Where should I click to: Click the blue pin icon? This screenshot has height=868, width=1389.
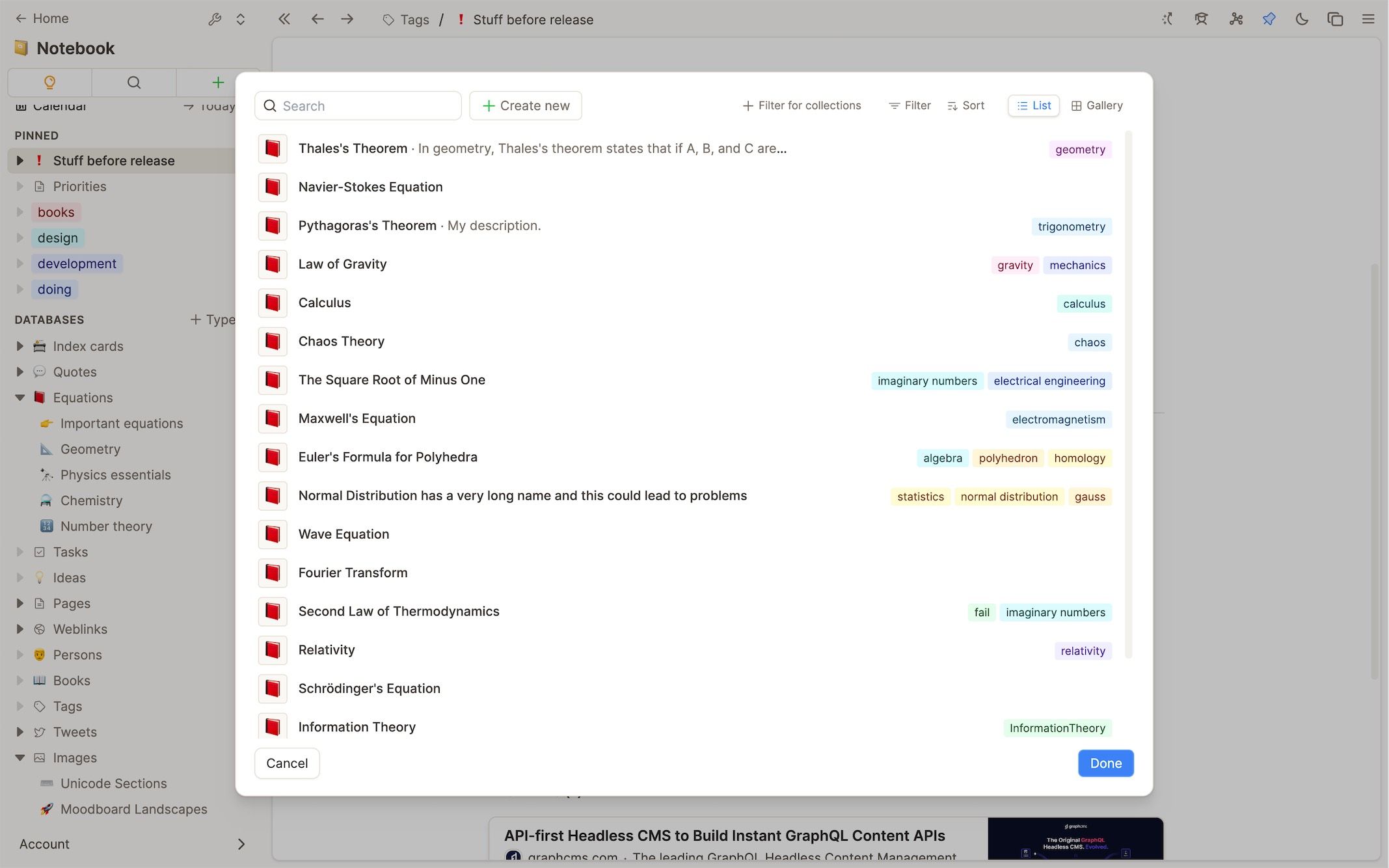click(x=1269, y=20)
